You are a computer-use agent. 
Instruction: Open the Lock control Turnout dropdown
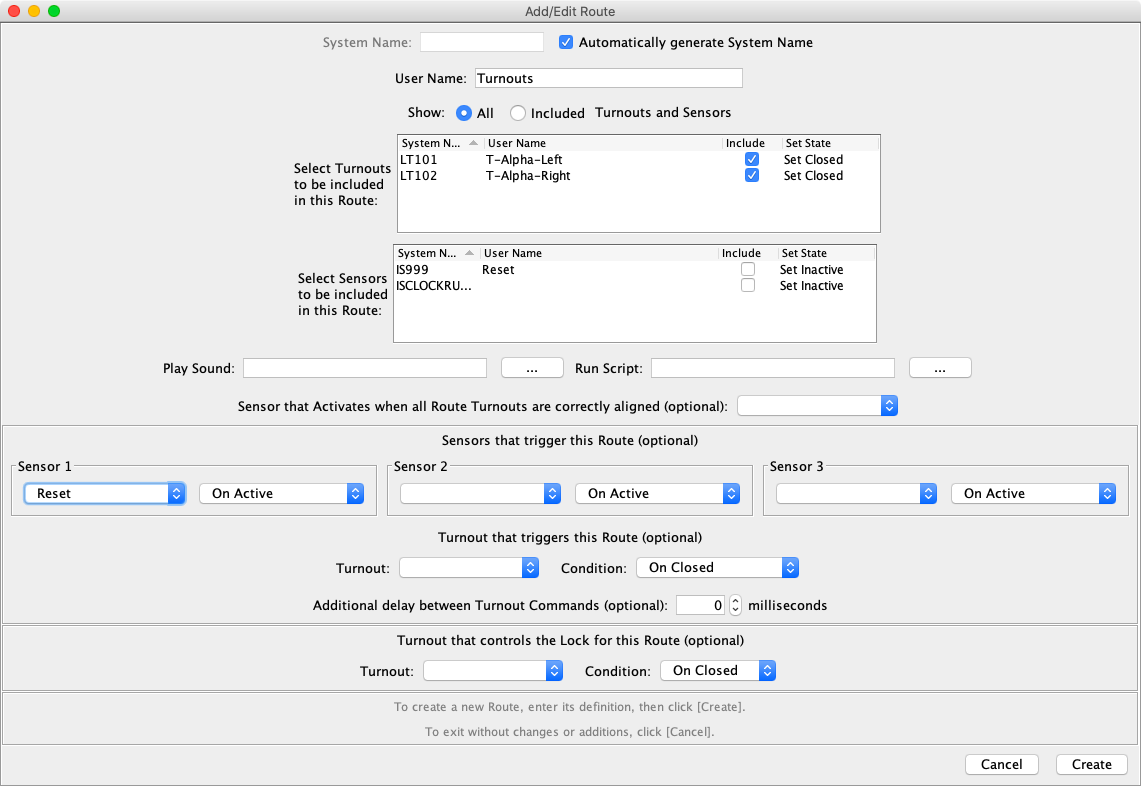tap(493, 671)
